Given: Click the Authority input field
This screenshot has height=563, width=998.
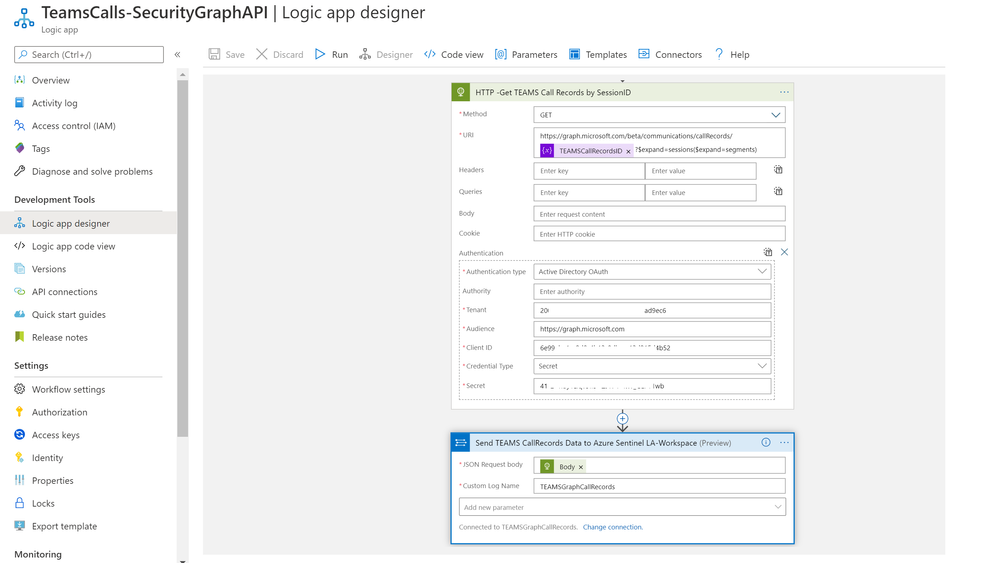Looking at the screenshot, I should point(652,291).
